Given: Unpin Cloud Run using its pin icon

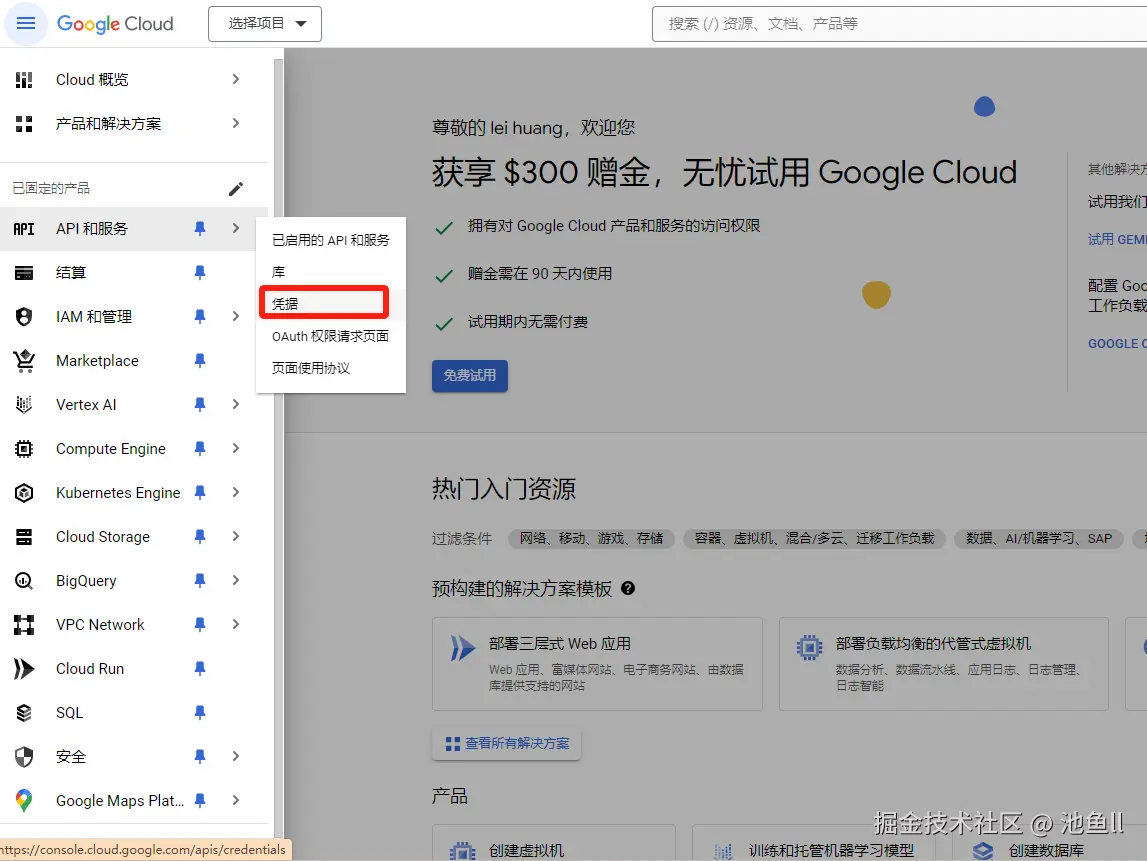Looking at the screenshot, I should (x=200, y=669).
